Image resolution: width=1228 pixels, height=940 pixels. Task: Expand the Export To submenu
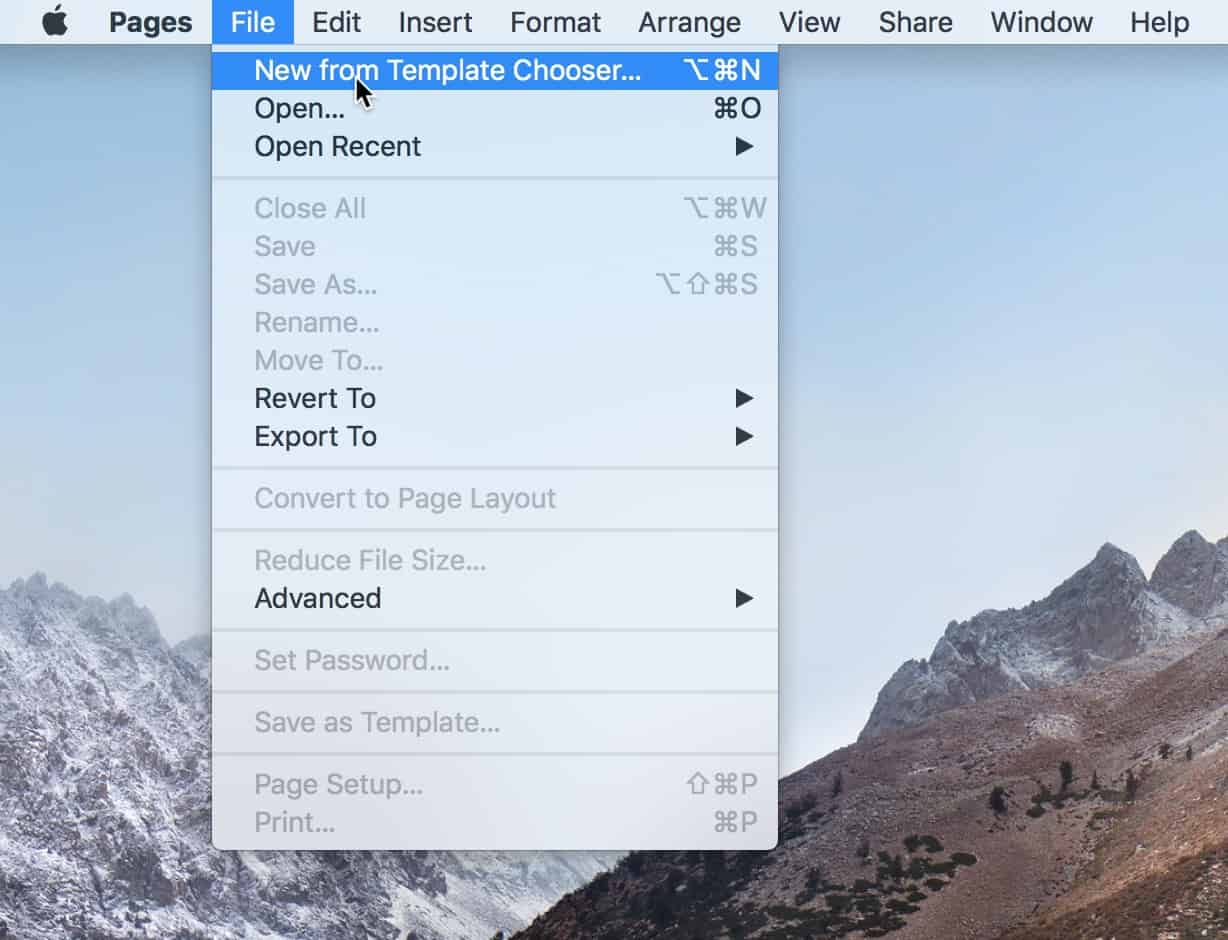tap(495, 436)
